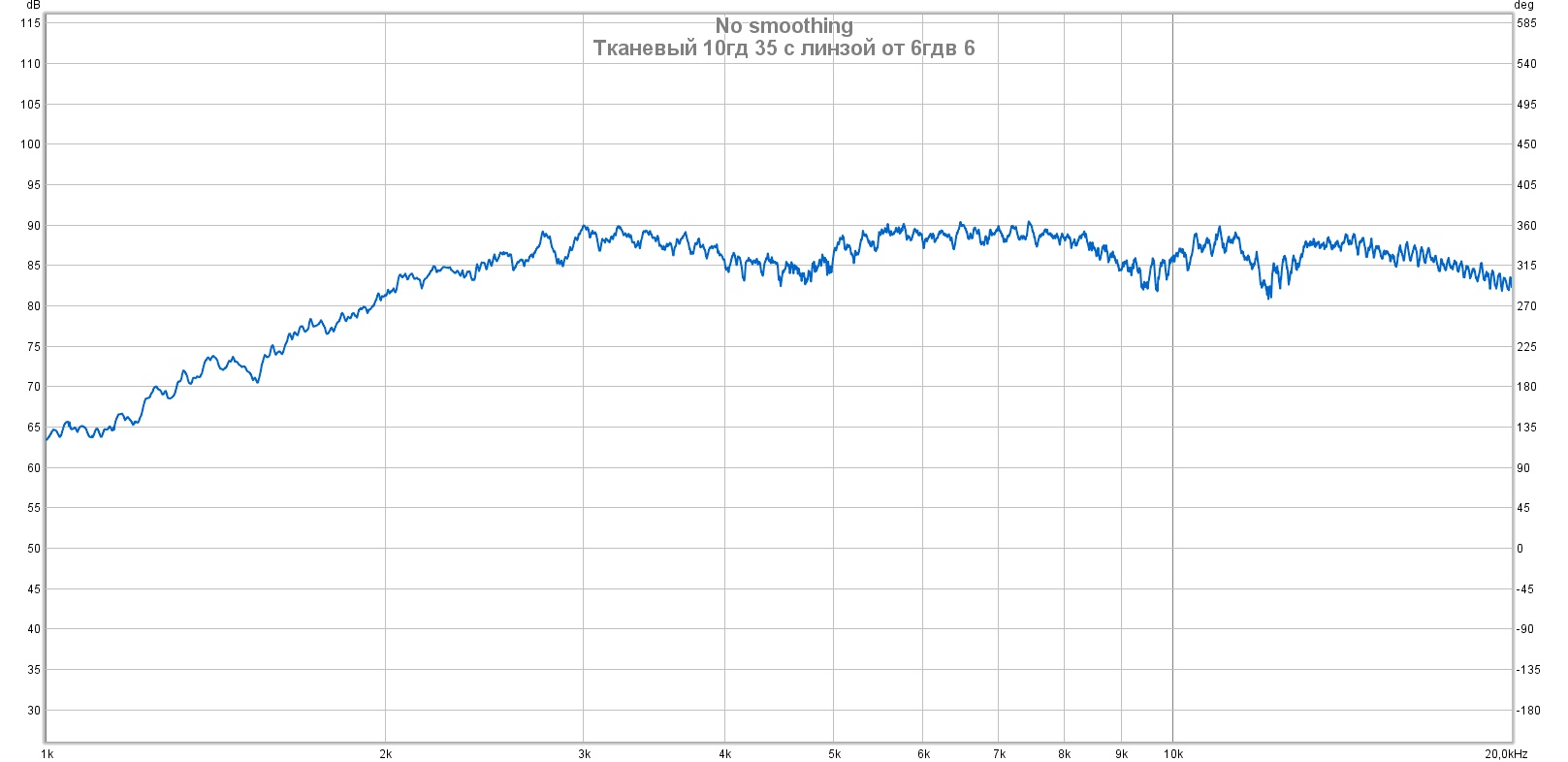Click the "360" degree scale value
Screen dimensions: 1568x762
click(x=1527, y=226)
